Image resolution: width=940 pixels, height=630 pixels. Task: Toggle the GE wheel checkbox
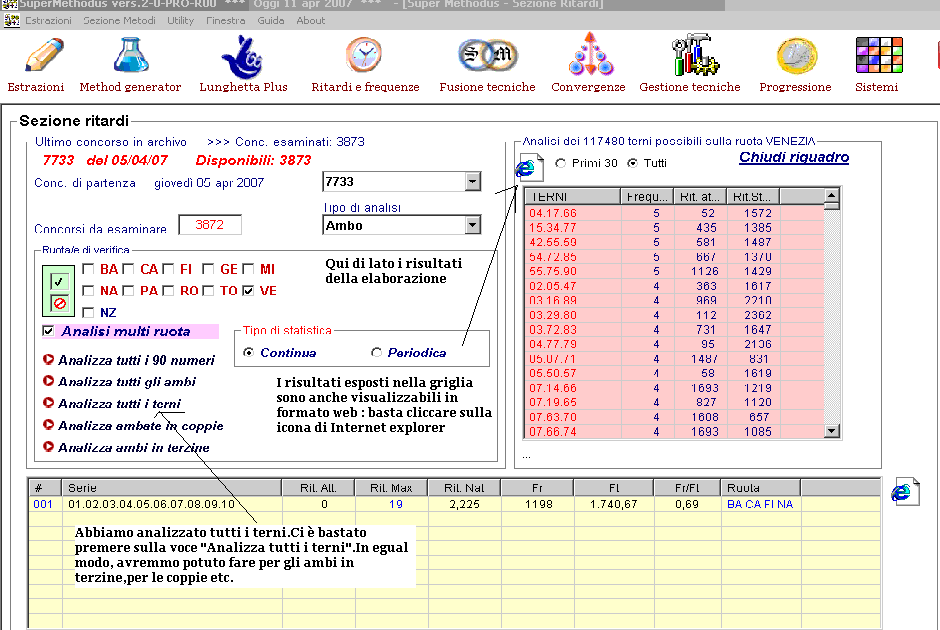click(208, 269)
